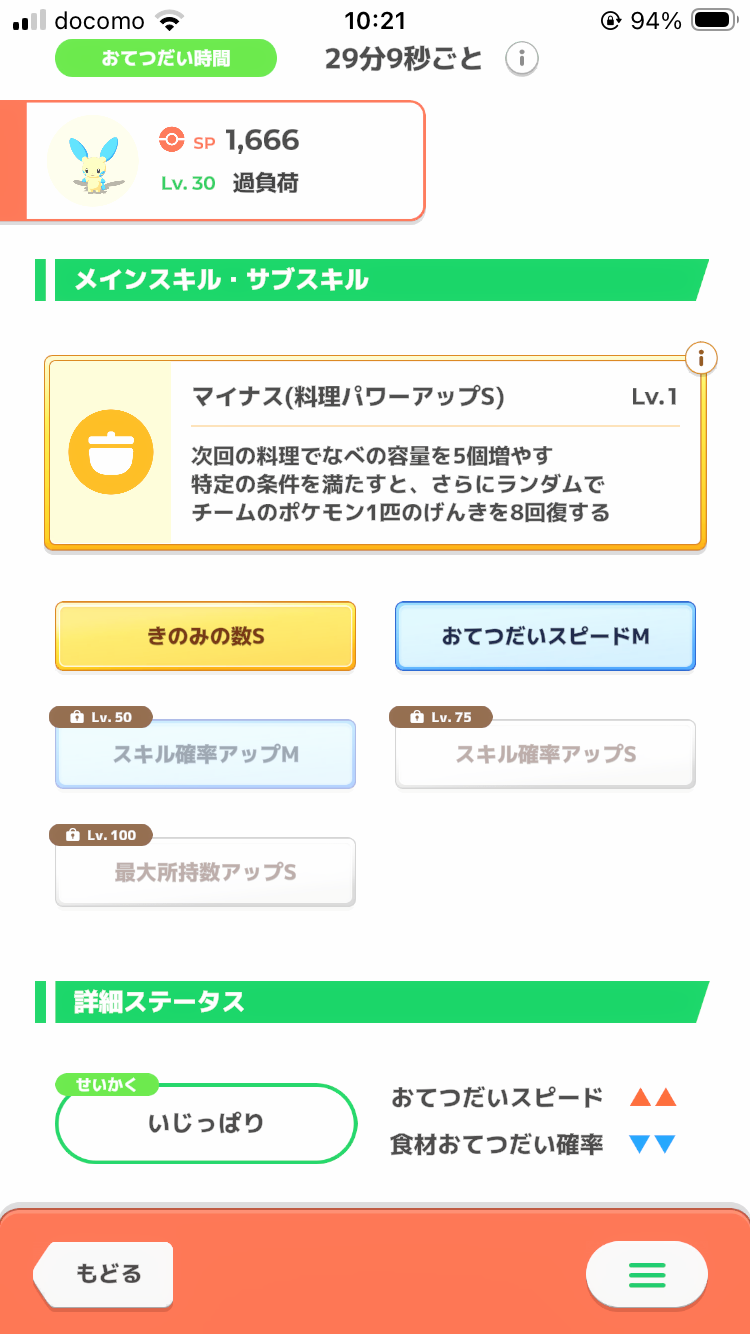The height and width of the screenshot is (1334, 750).
Task: Open the マイナス main skill card
Action: pos(435,455)
